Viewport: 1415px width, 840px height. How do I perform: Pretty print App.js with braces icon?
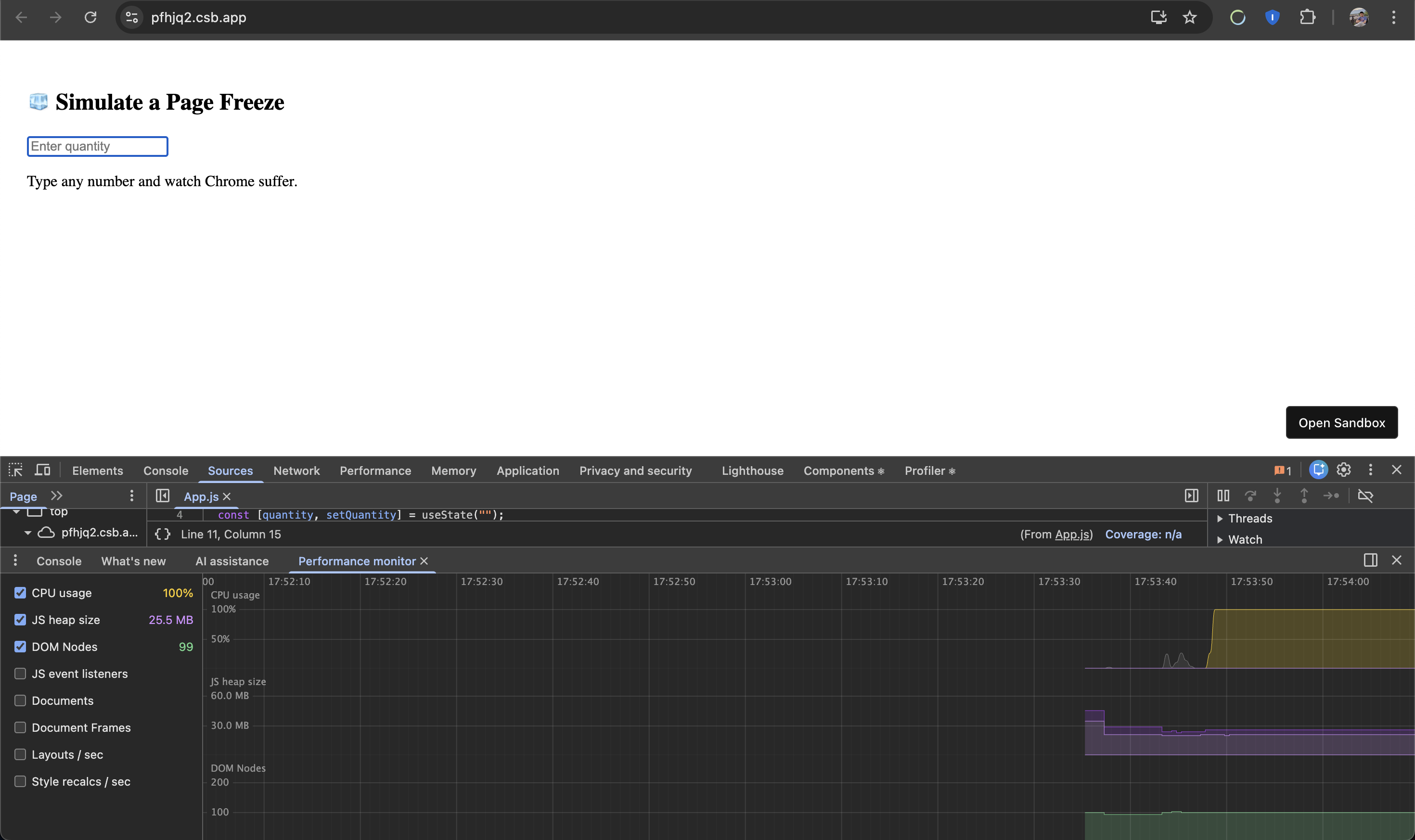point(163,534)
